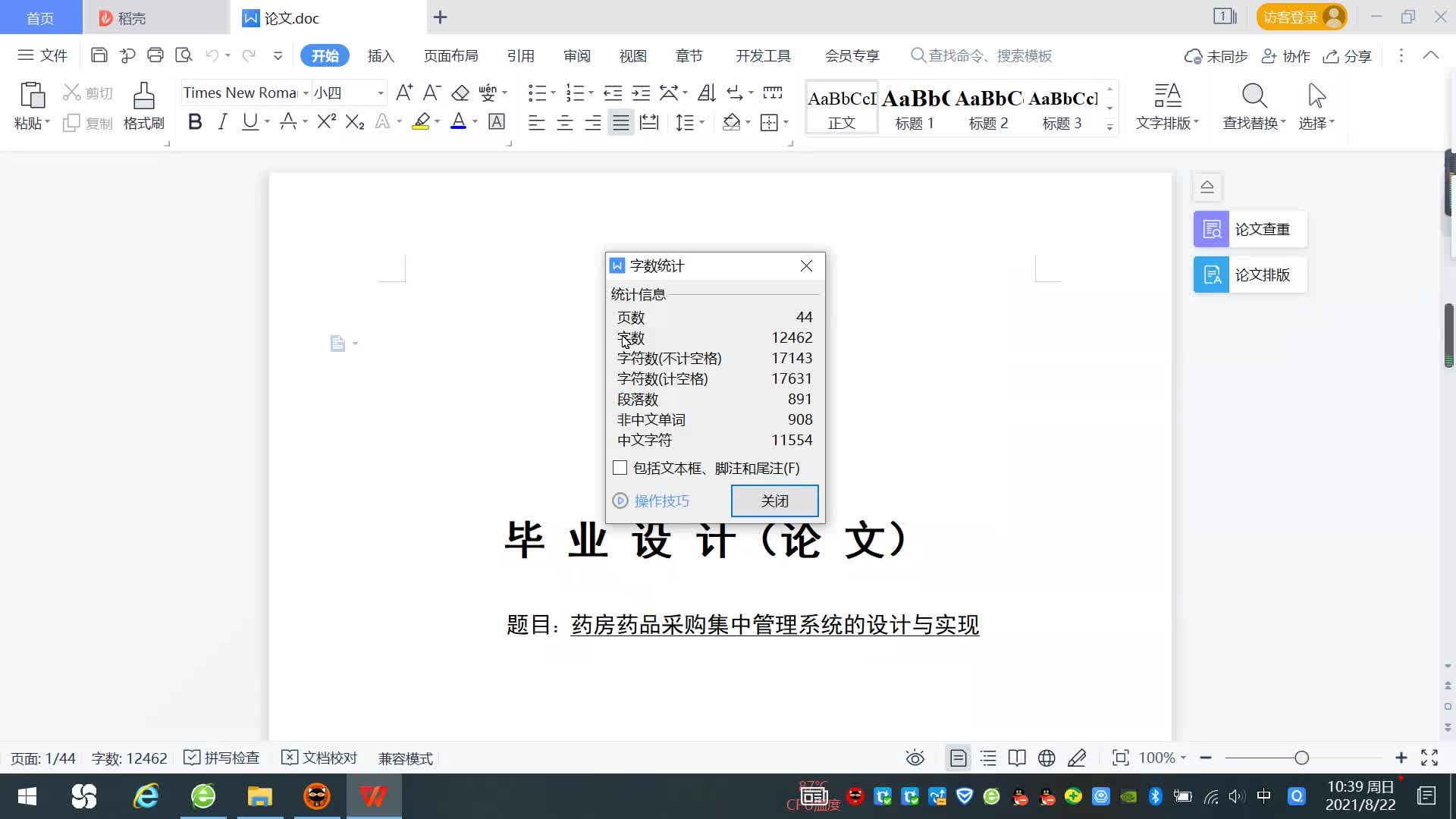This screenshot has height=819, width=1456.
Task: Set align right paragraph
Action: click(593, 122)
